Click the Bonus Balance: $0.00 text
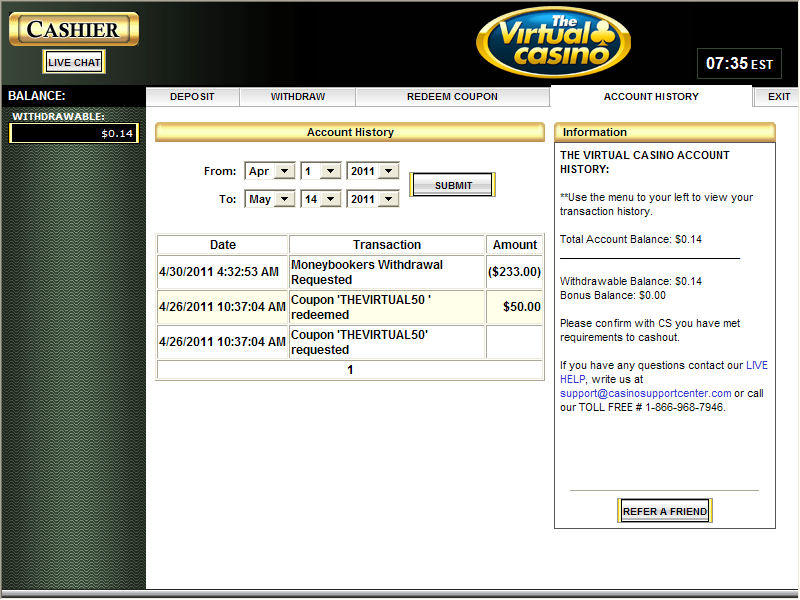The height and width of the screenshot is (600, 800). (x=613, y=295)
